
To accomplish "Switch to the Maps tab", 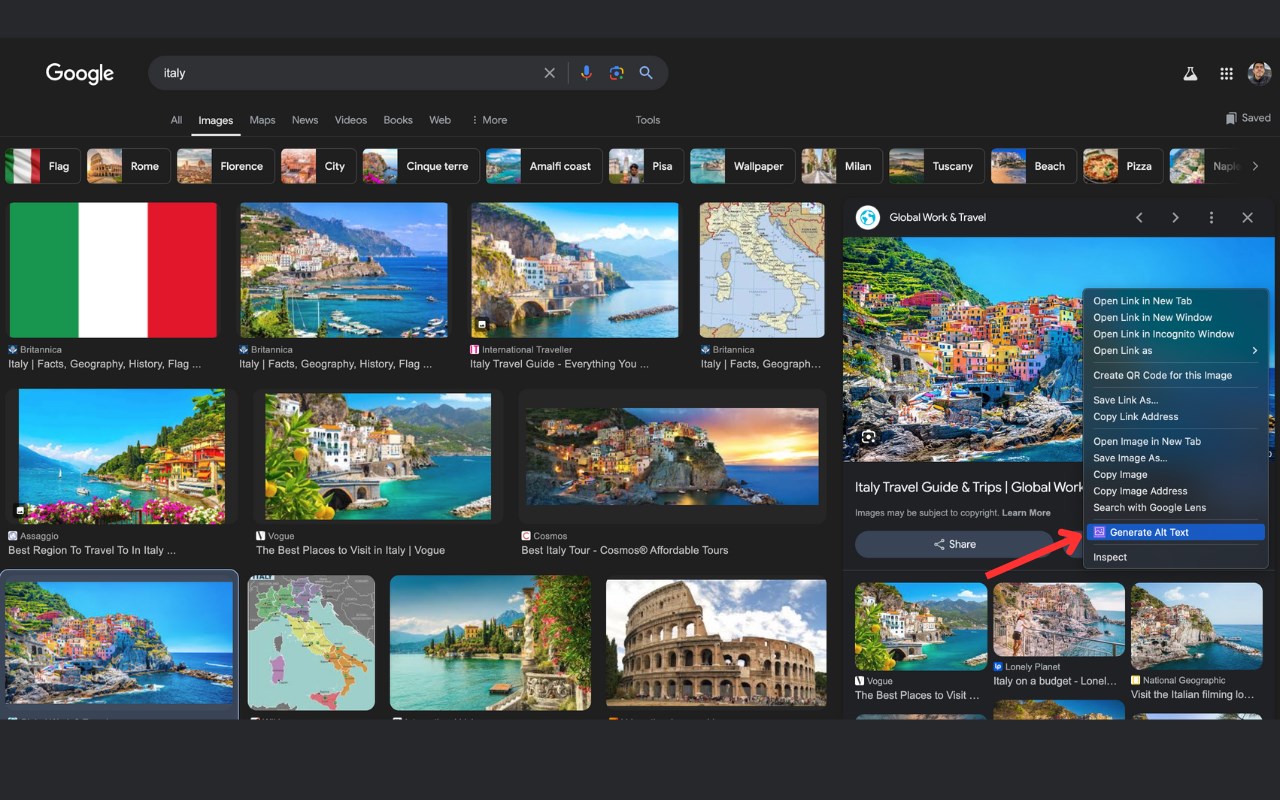I will pyautogui.click(x=262, y=120).
